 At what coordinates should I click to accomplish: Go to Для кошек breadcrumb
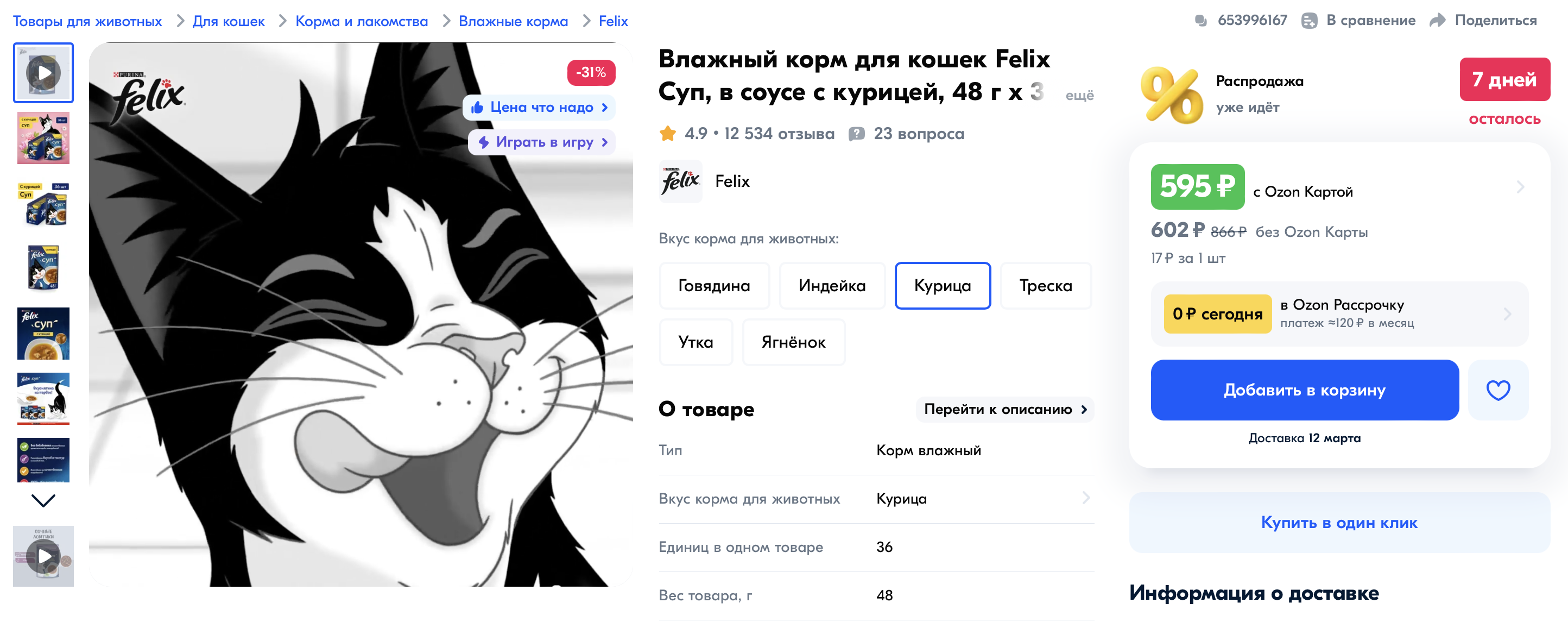coord(228,21)
